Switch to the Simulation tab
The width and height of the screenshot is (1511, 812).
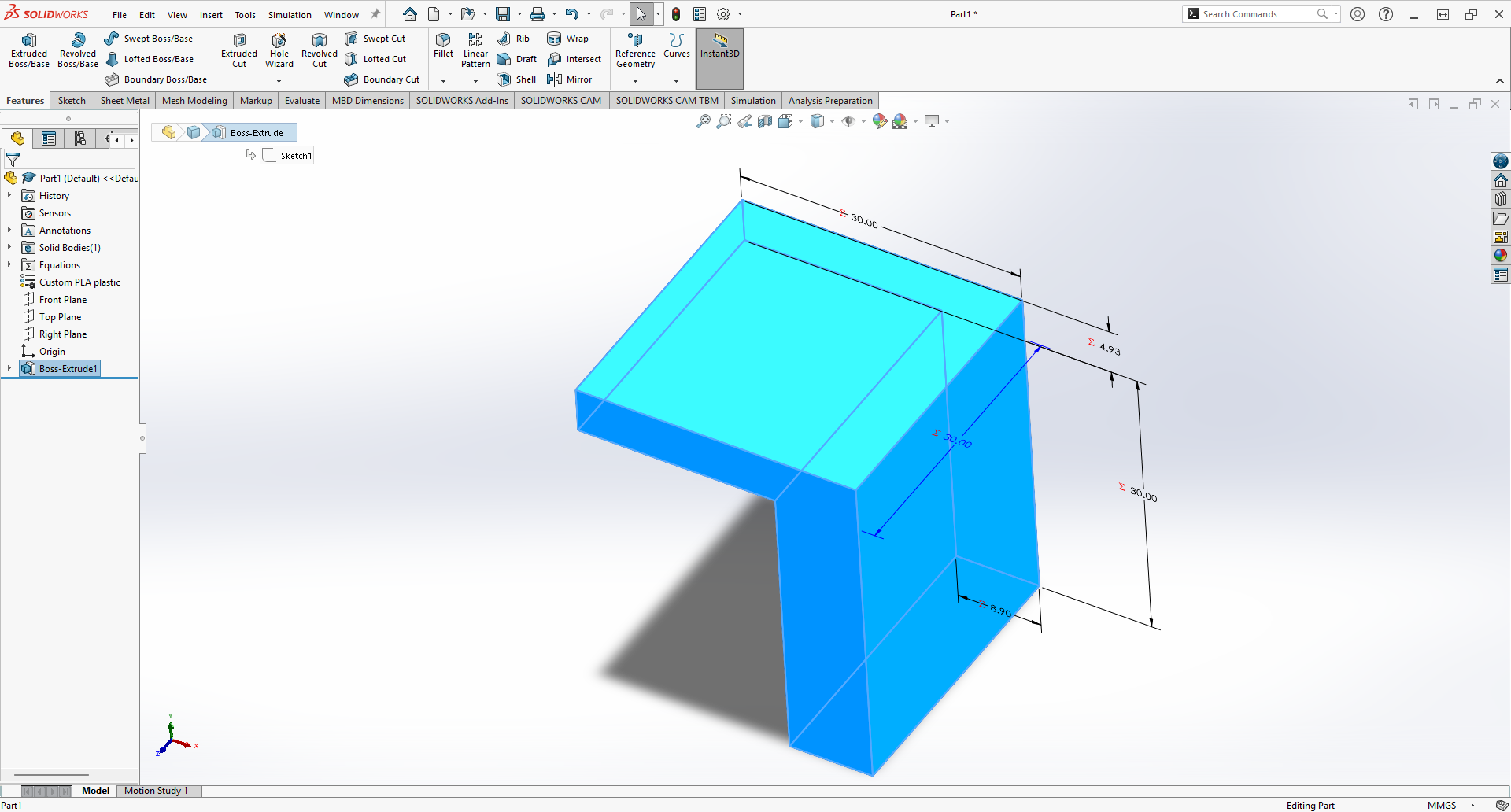pos(753,101)
